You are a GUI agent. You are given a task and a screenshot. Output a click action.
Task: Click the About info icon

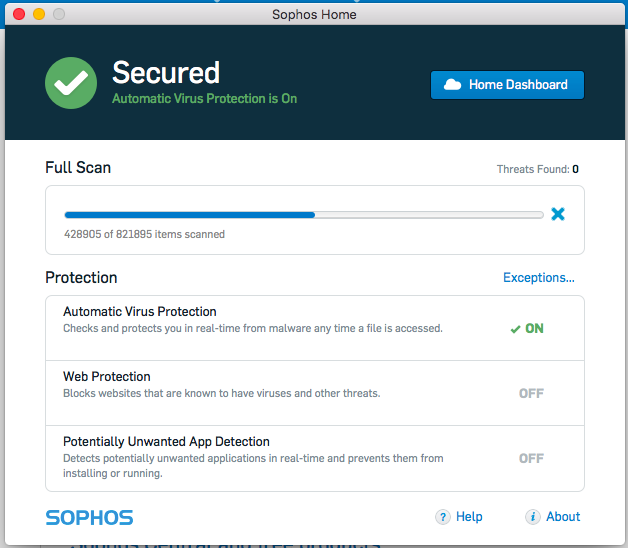[533, 517]
